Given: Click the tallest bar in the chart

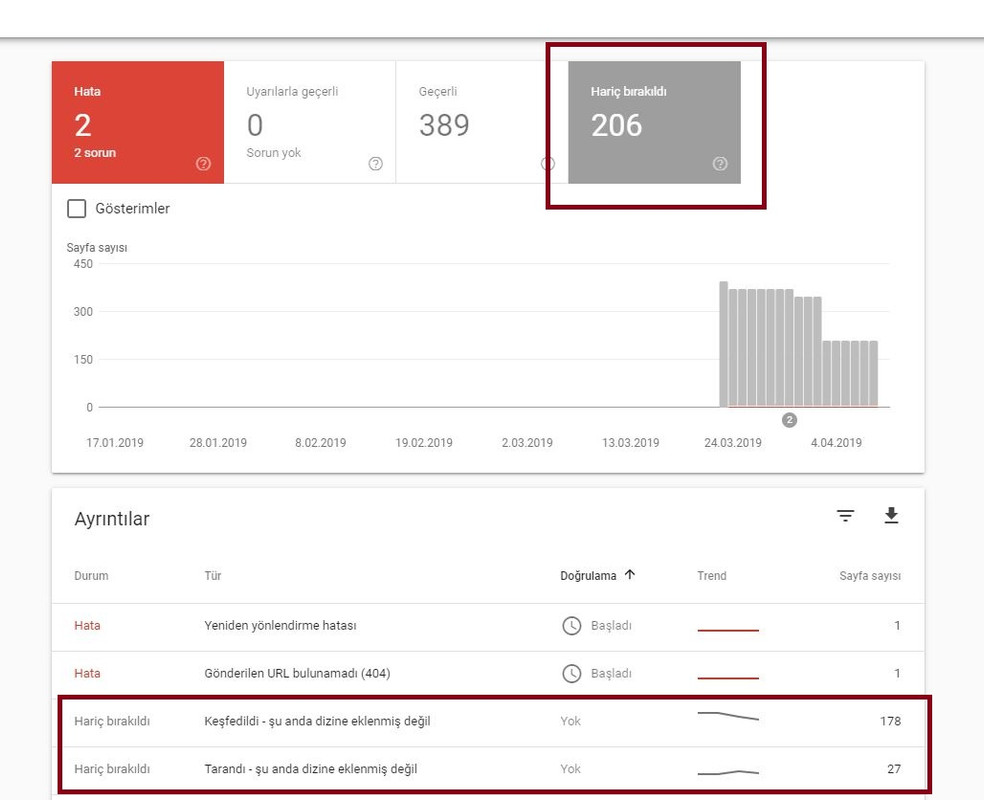Looking at the screenshot, I should tap(724, 344).
